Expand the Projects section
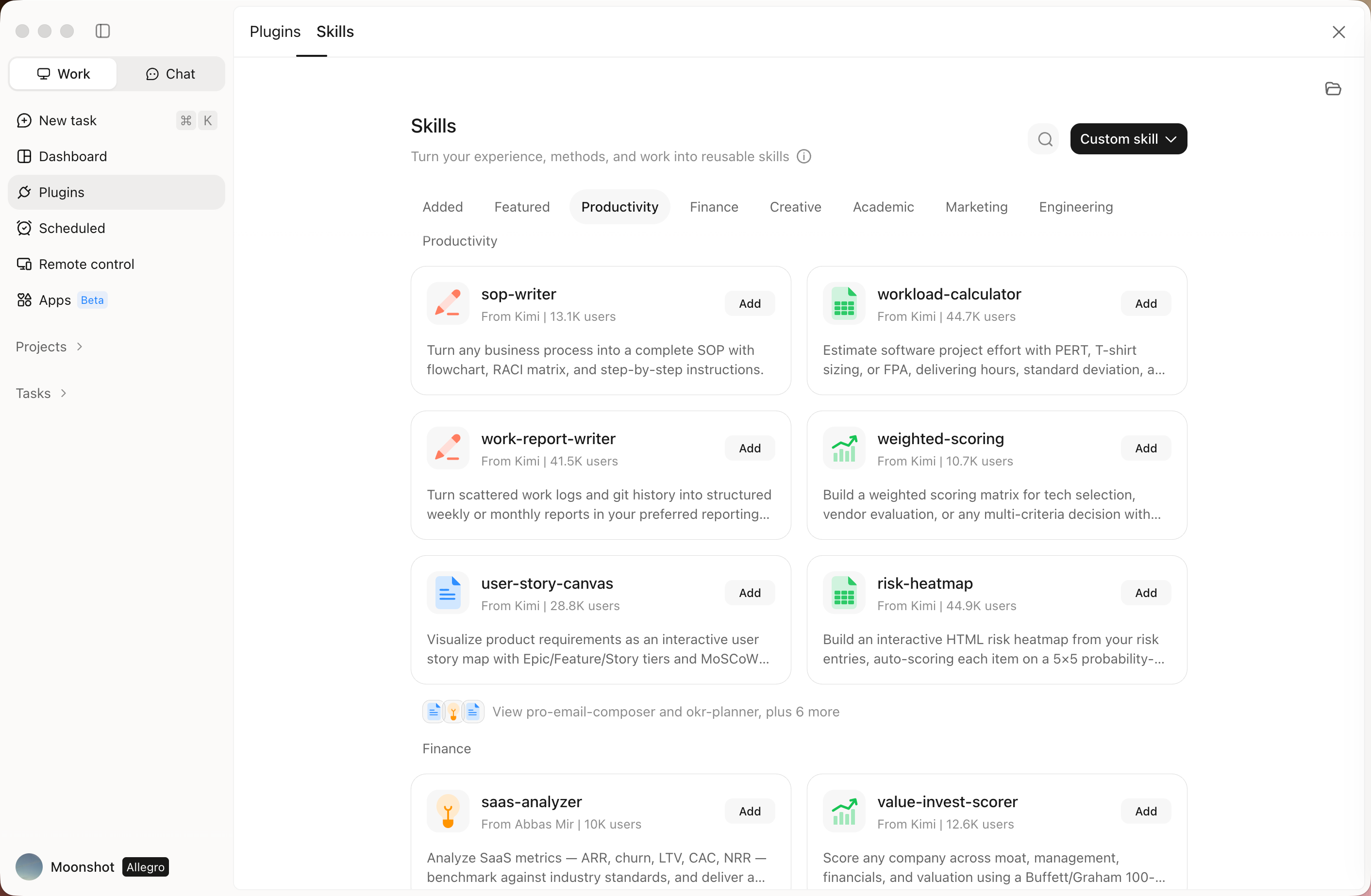This screenshot has height=896, width=1371. pos(50,347)
